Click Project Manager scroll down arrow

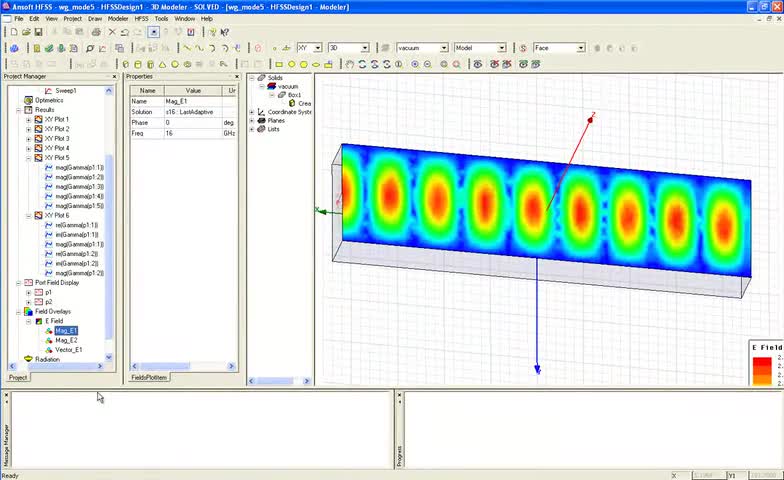109,358
